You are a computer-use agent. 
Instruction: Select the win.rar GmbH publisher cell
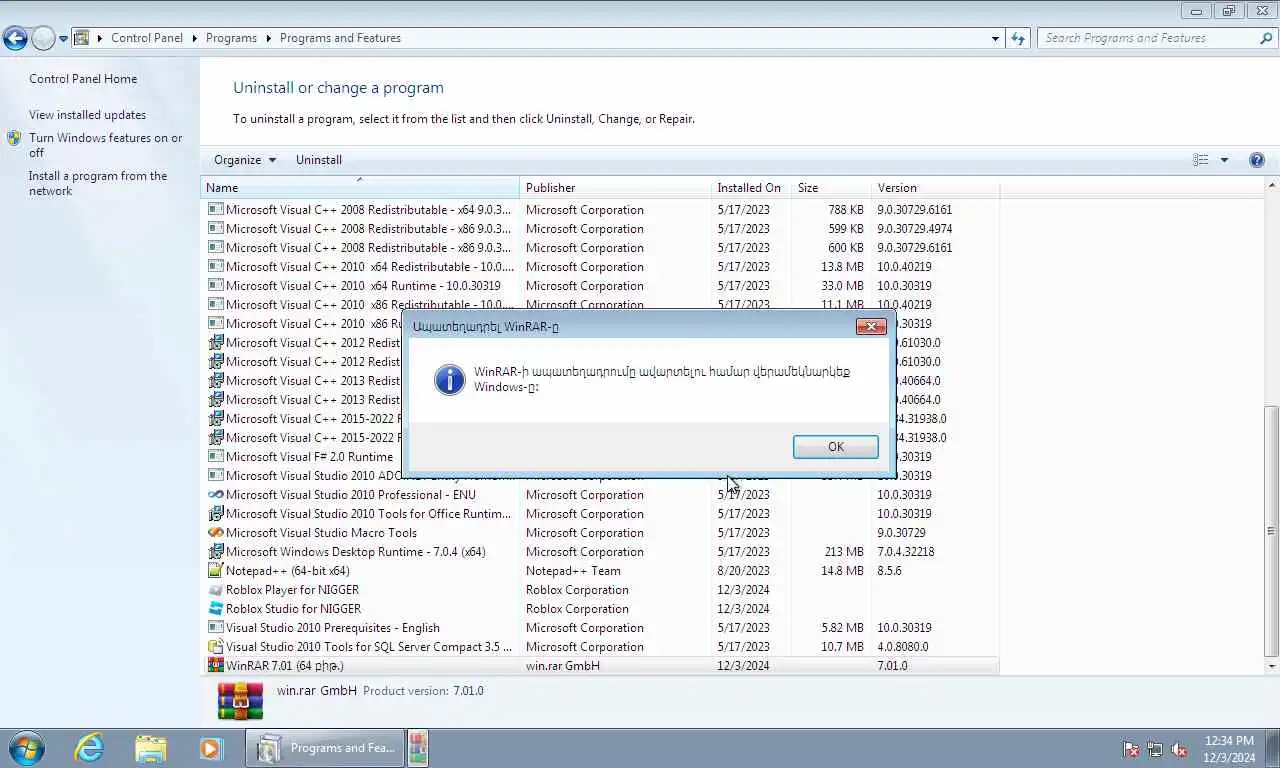point(563,666)
